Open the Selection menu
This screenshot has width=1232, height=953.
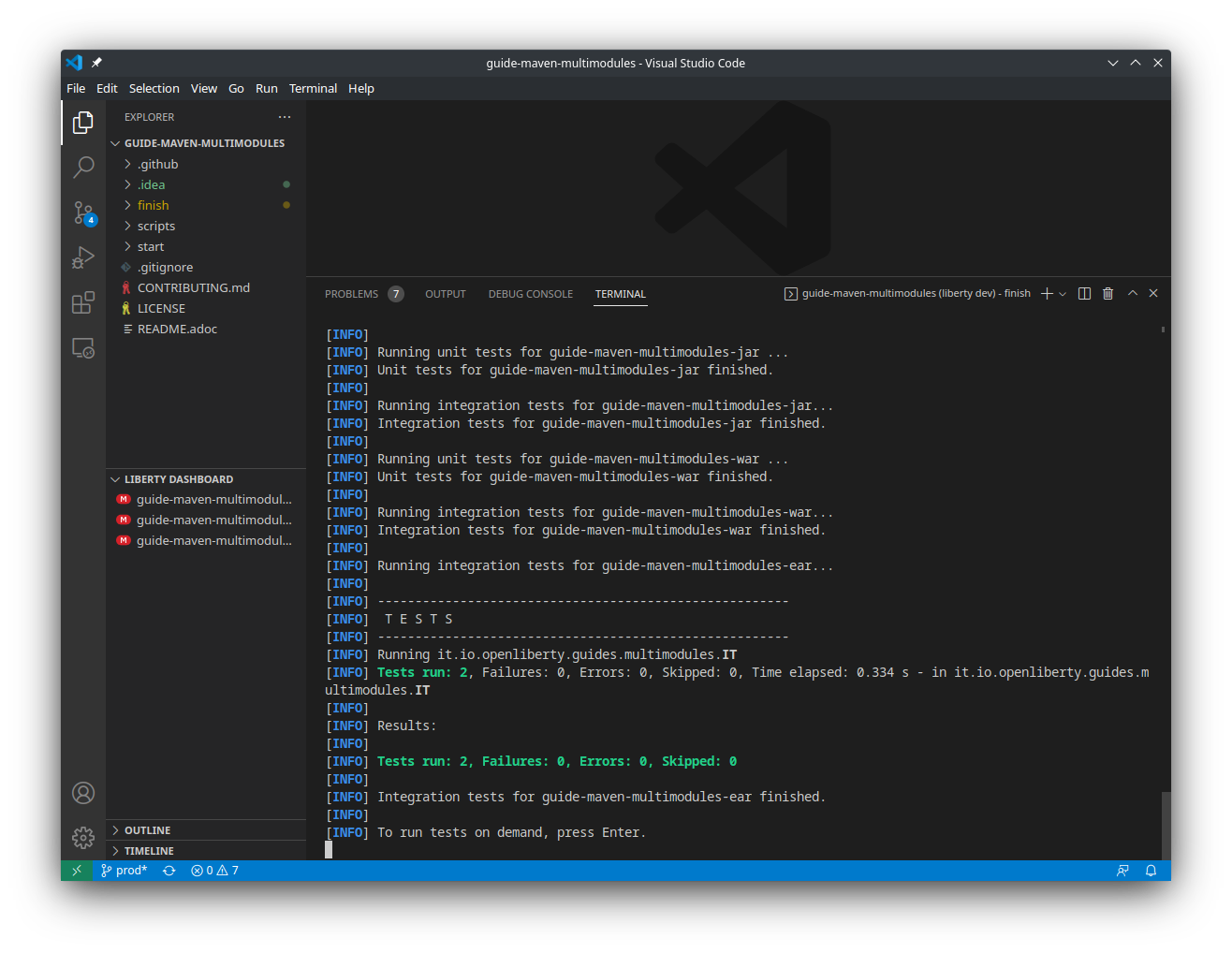coord(154,89)
